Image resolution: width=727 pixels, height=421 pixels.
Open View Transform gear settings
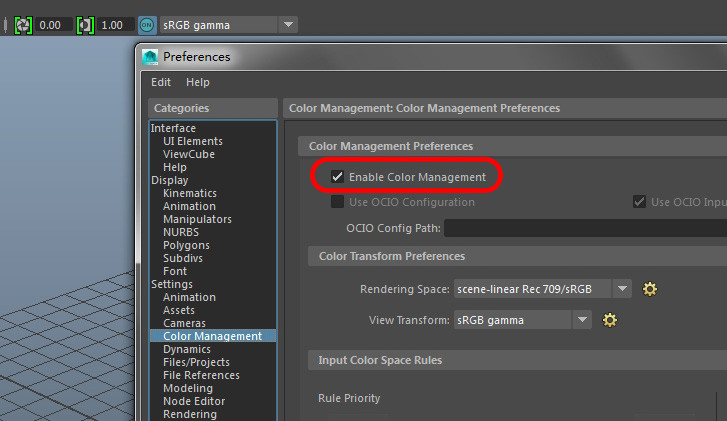pos(610,320)
